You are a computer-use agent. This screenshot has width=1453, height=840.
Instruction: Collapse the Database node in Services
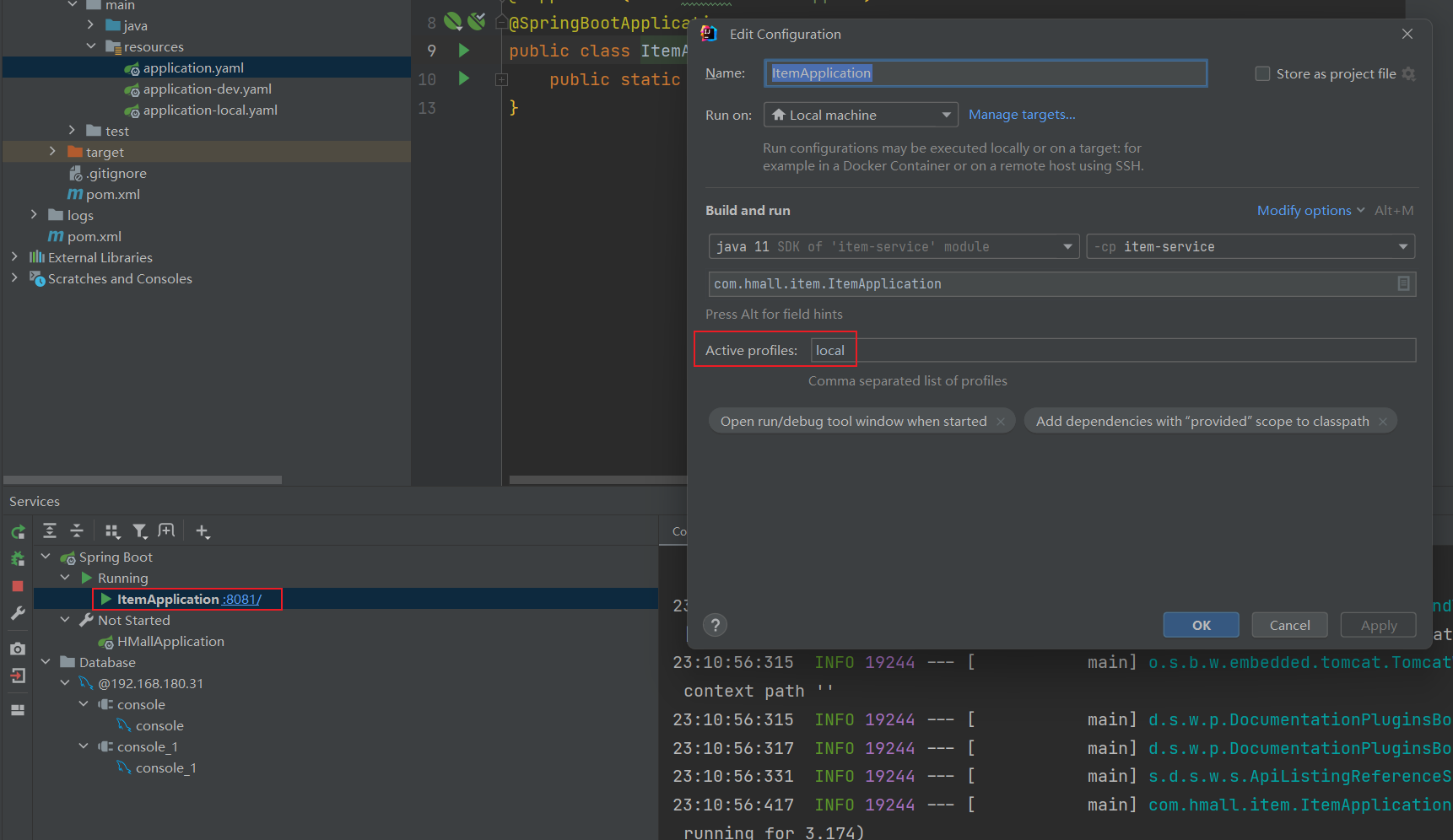tap(46, 662)
